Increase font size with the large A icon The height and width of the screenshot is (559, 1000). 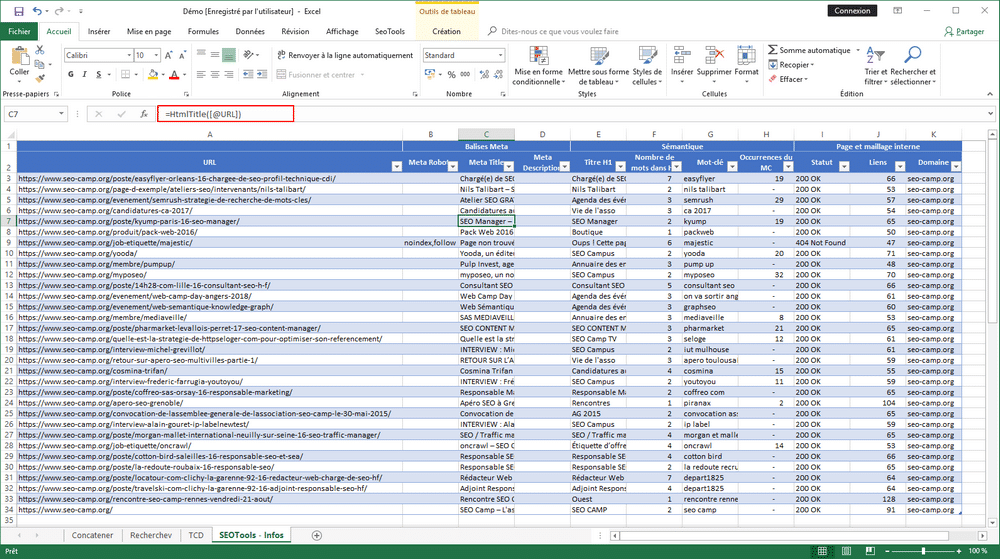(x=168, y=55)
